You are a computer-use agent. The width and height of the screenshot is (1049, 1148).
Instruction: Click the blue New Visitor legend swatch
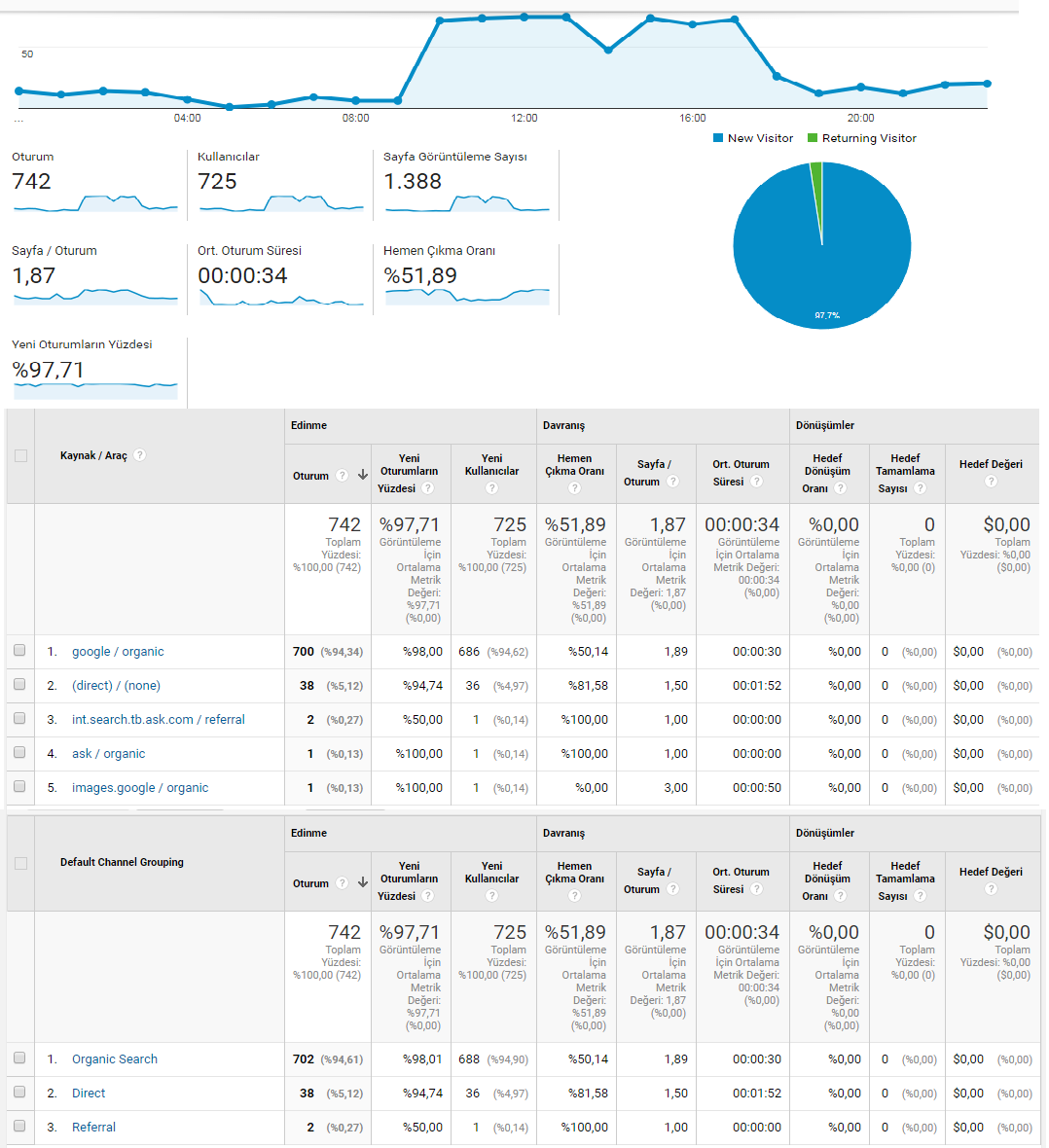(x=718, y=137)
